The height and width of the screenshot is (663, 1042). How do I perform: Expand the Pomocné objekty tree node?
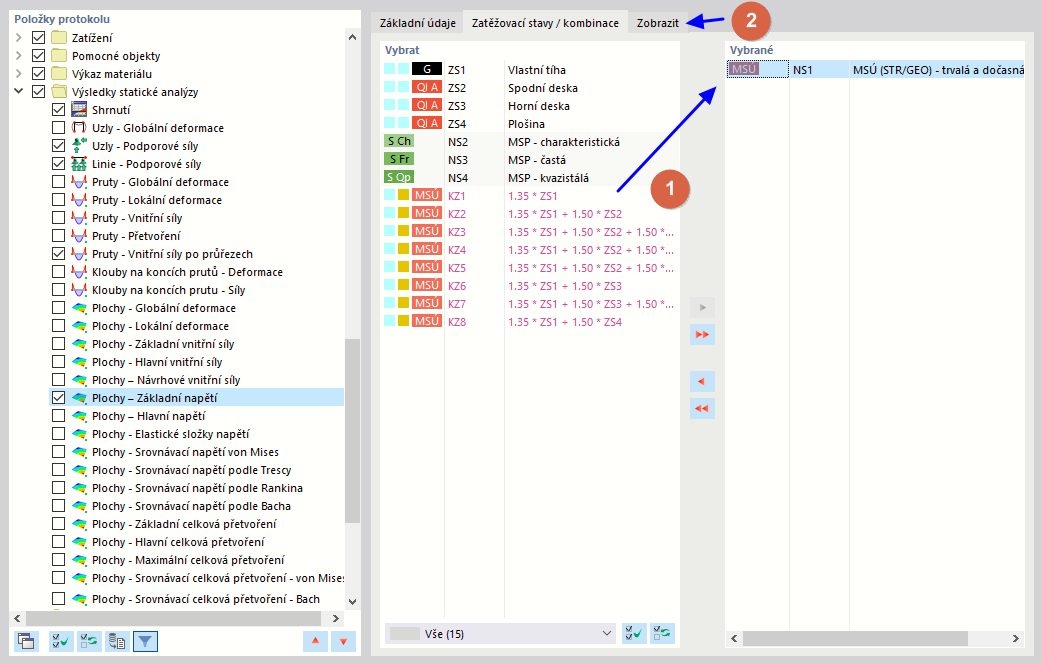[x=19, y=55]
